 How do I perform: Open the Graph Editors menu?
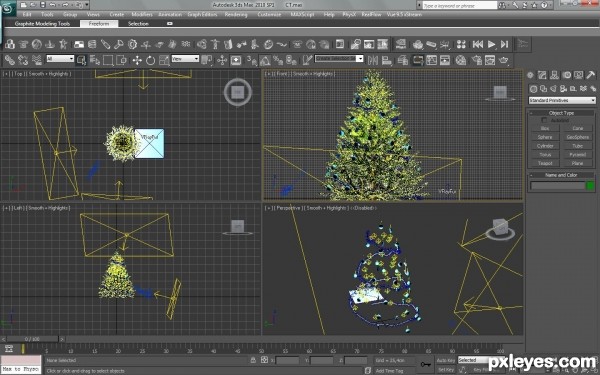[202, 15]
